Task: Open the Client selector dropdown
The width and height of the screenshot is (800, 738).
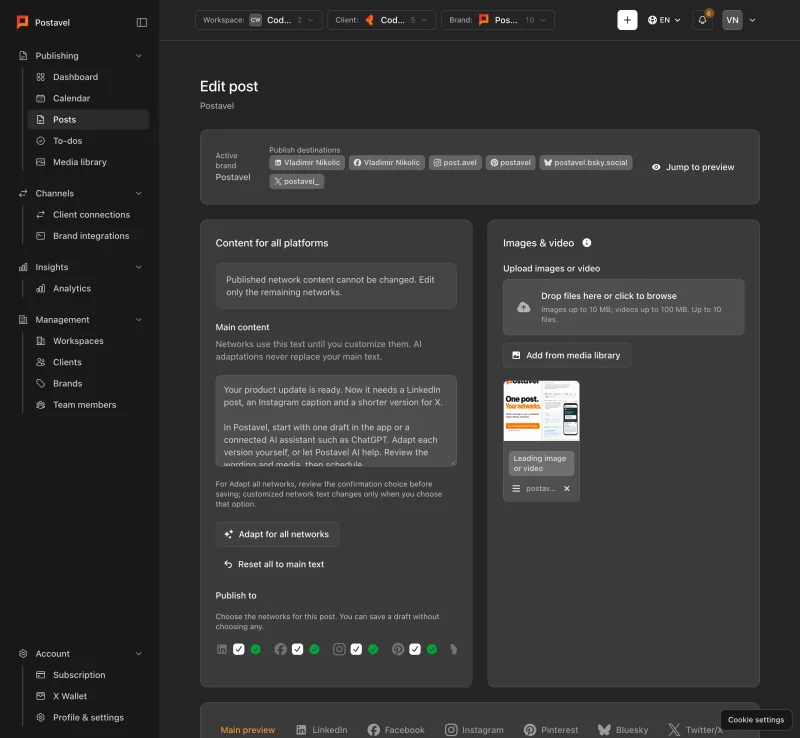Action: click(381, 20)
